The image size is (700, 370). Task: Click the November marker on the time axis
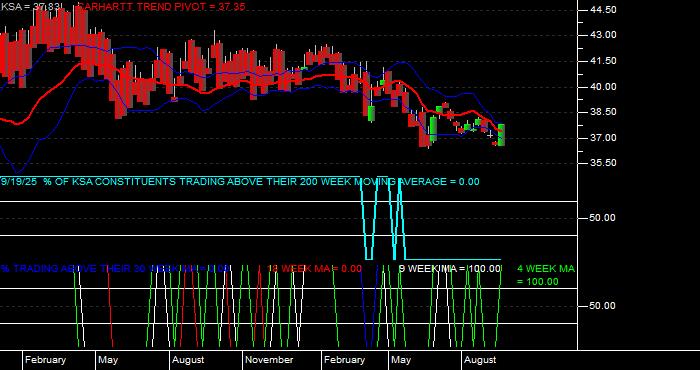[269, 360]
